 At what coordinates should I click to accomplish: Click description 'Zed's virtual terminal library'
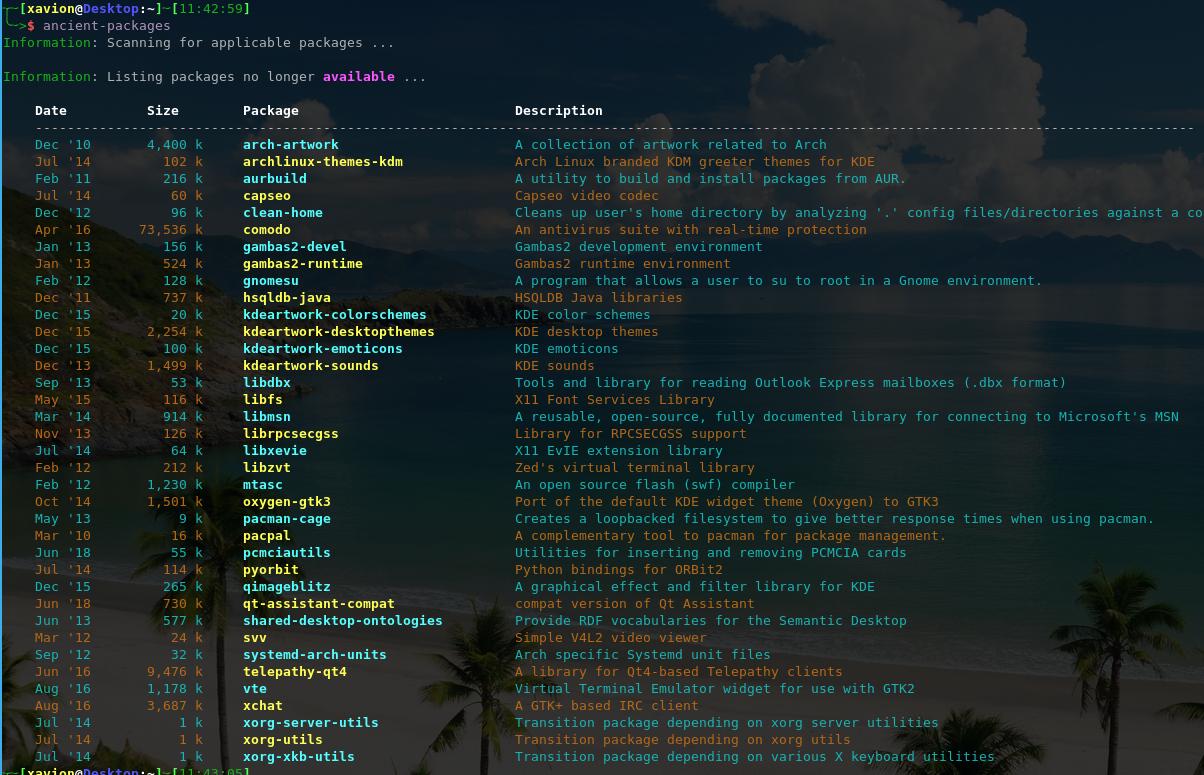[x=635, y=467]
